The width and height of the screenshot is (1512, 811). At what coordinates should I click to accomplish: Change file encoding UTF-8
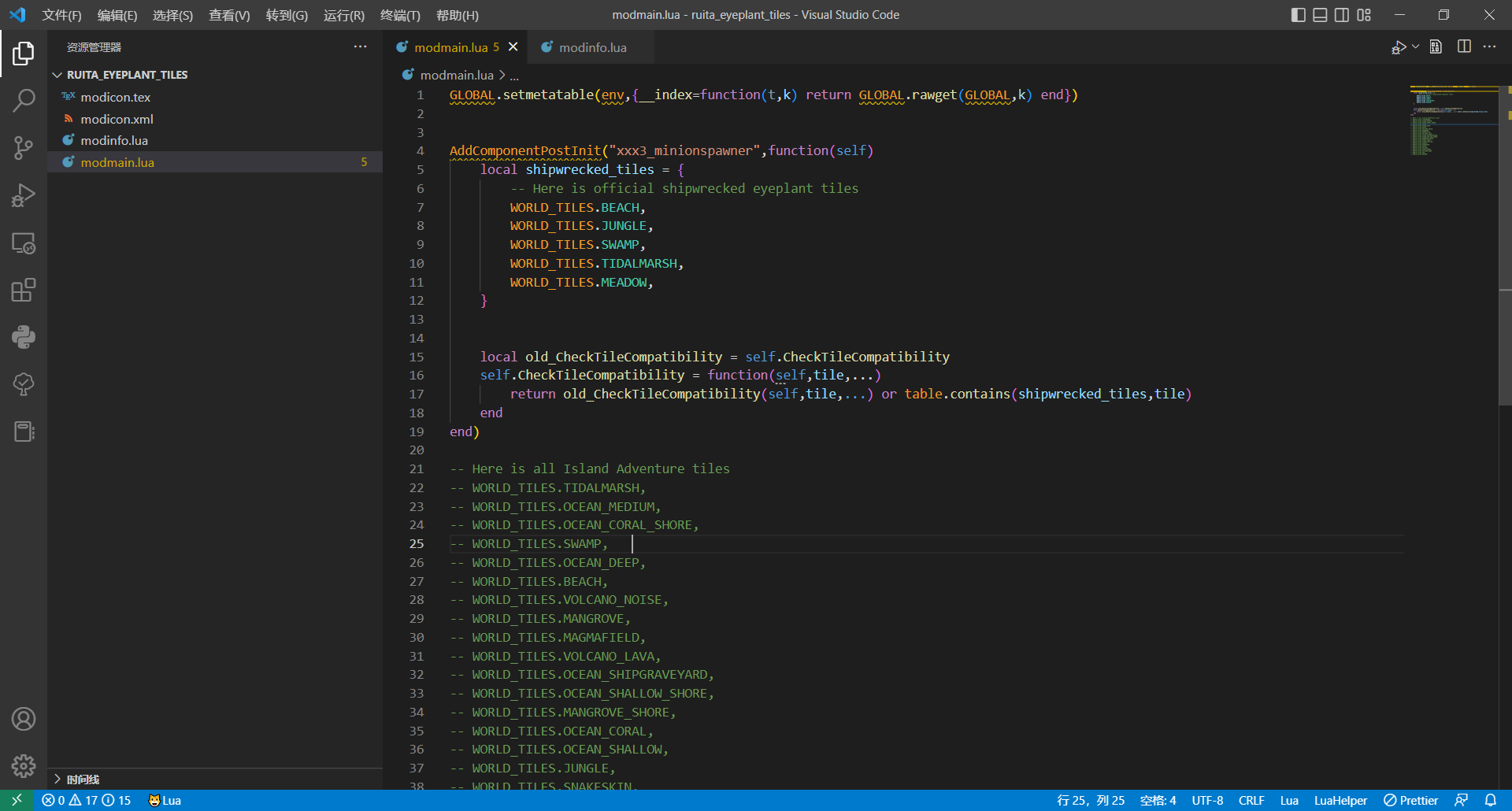[x=1207, y=800]
